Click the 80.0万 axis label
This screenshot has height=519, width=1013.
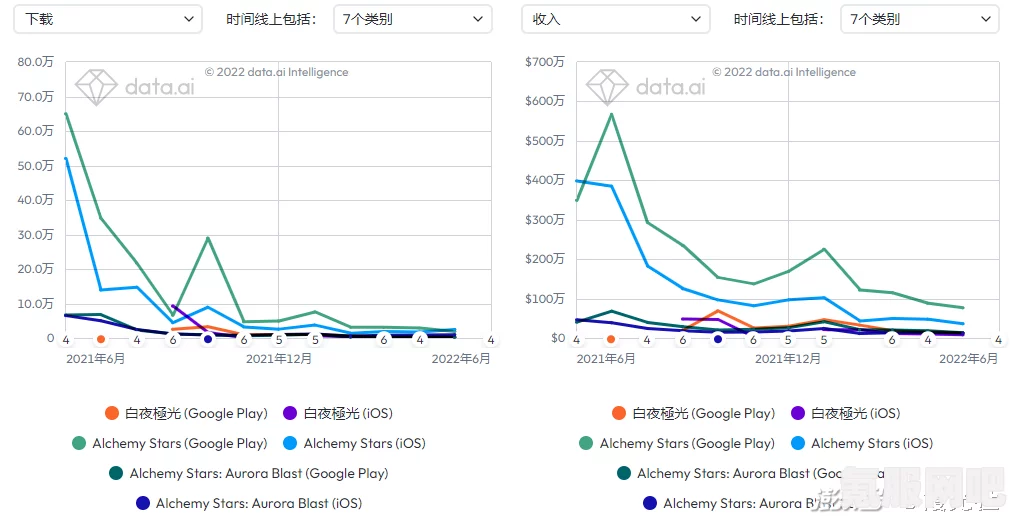[36, 62]
